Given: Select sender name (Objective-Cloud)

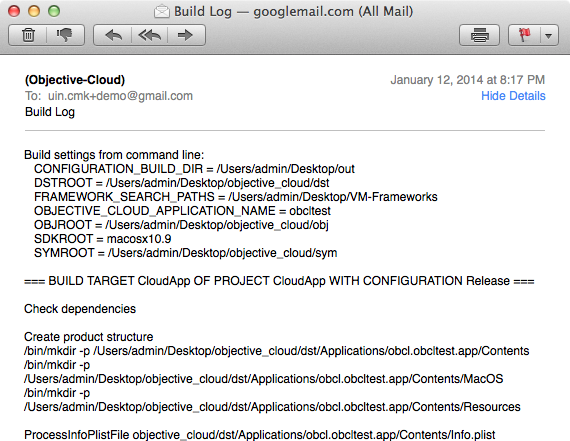Looking at the screenshot, I should pos(75,80).
